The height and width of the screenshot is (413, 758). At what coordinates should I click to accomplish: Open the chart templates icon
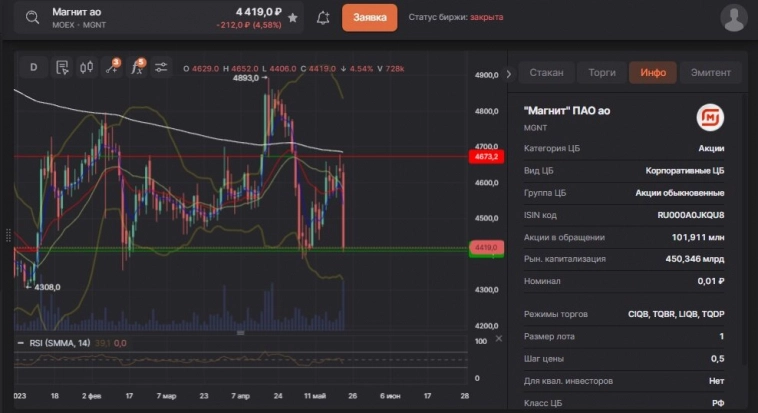[x=62, y=67]
